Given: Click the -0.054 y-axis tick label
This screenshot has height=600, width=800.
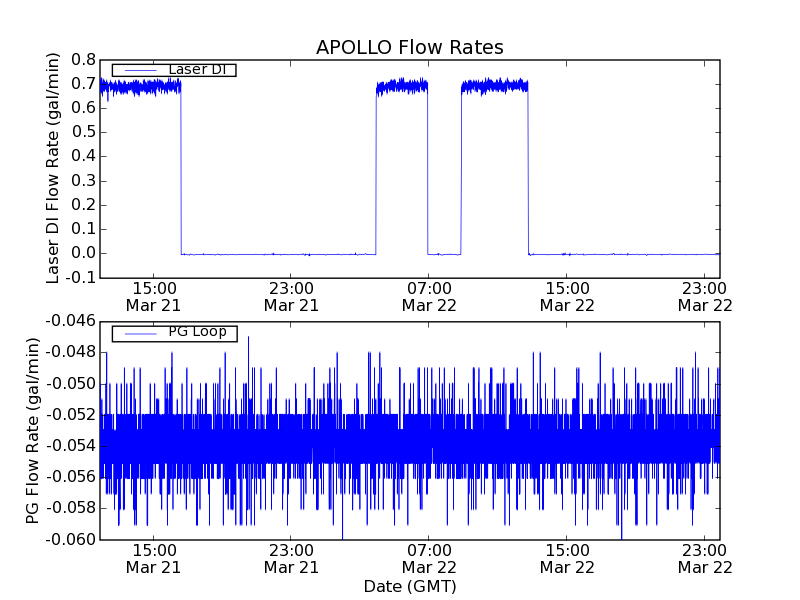Looking at the screenshot, I should (70, 446).
